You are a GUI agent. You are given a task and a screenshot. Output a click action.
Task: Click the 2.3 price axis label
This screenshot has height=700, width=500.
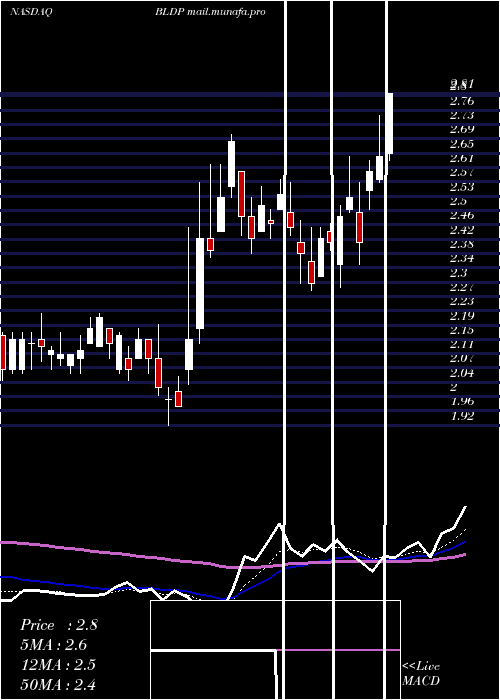[x=459, y=273]
